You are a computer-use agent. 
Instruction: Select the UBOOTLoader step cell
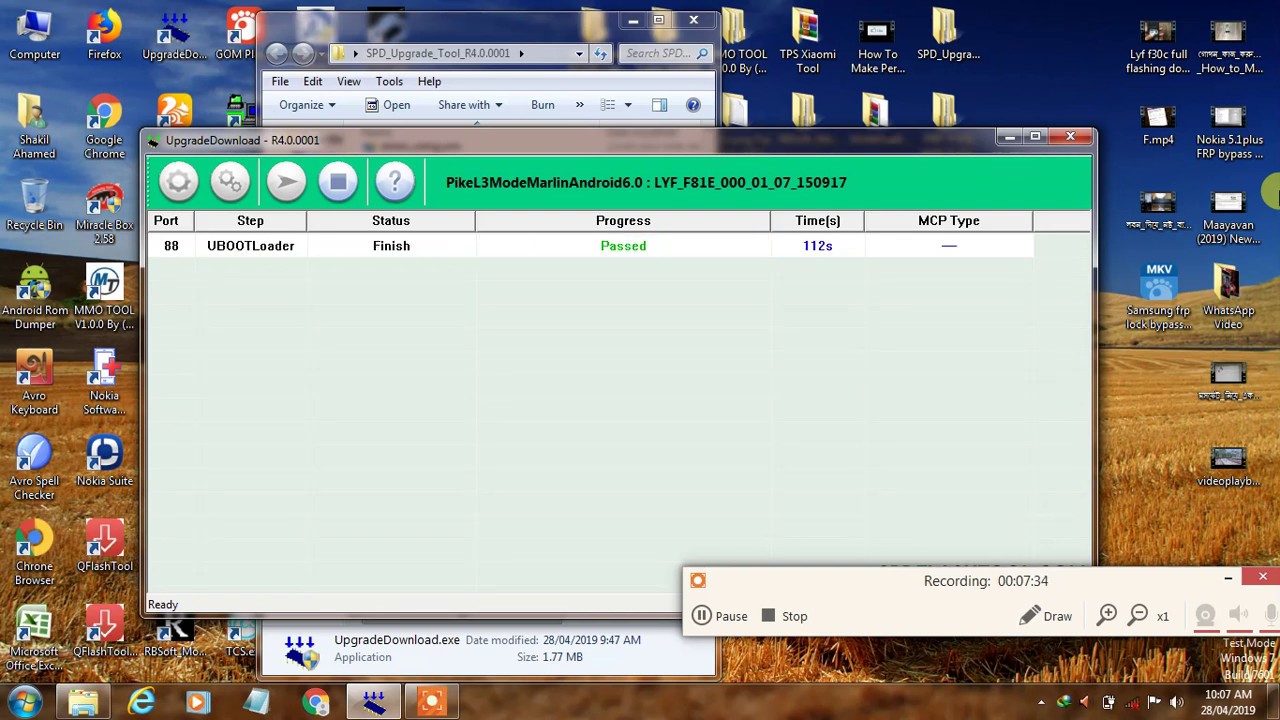[250, 246]
